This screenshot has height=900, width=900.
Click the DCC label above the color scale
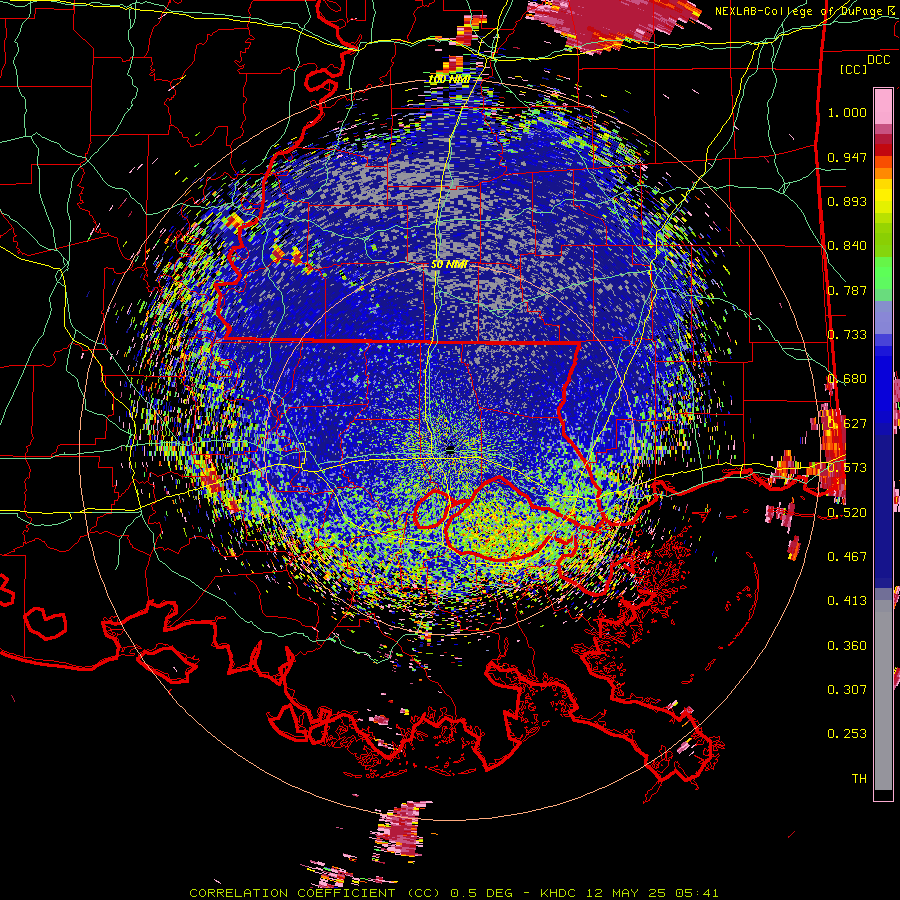tap(878, 60)
